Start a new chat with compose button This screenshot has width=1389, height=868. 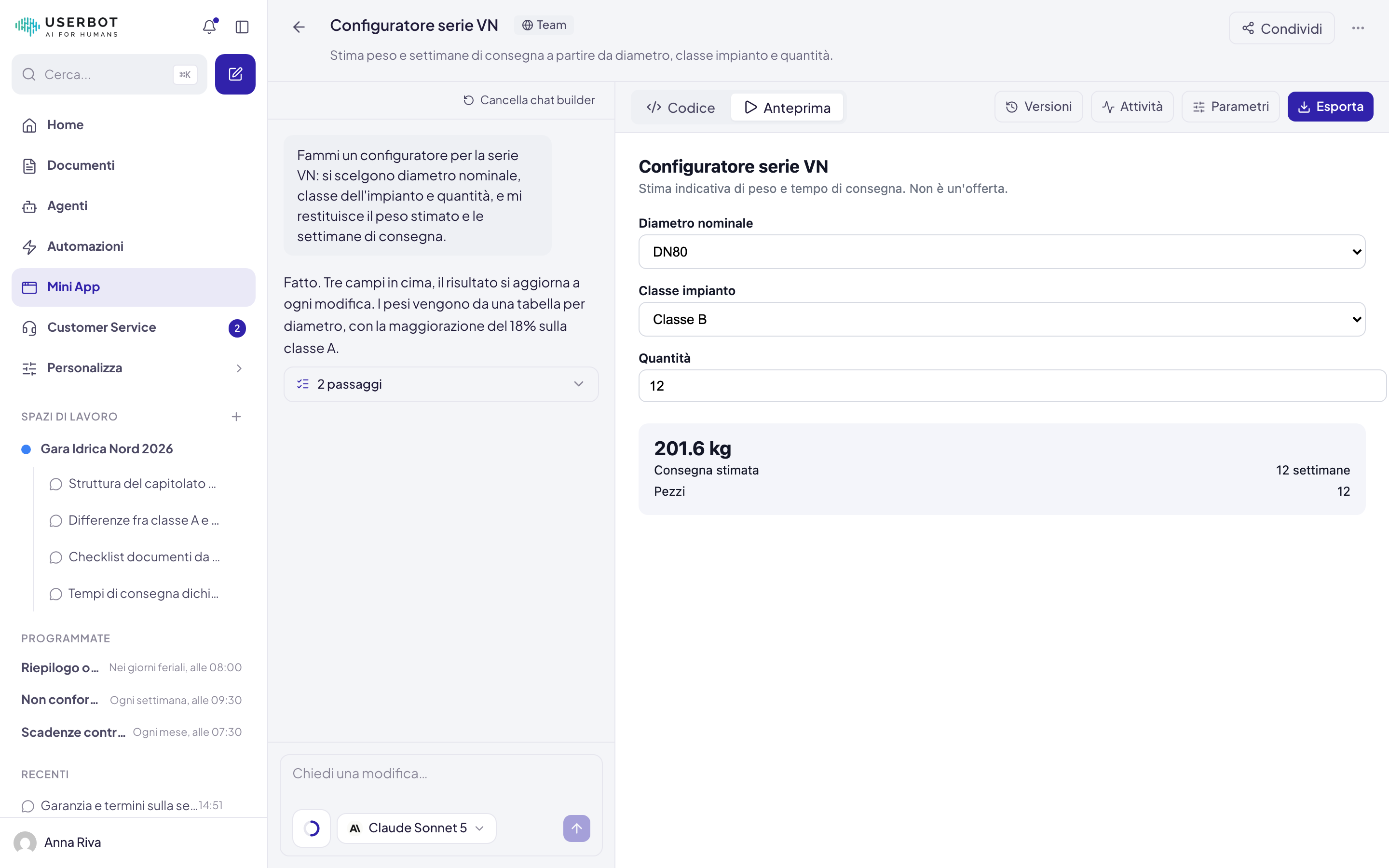[235, 74]
